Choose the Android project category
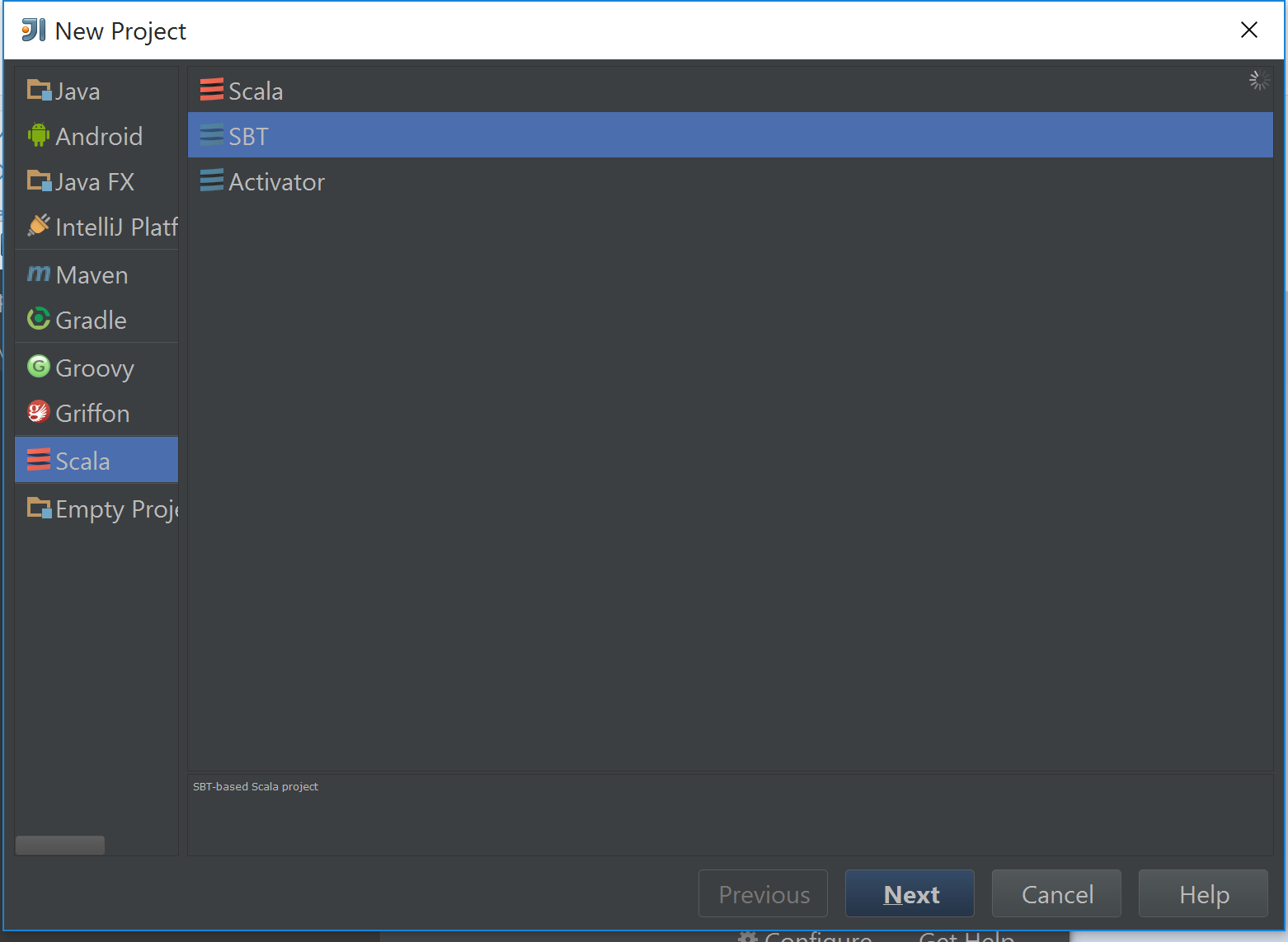 [x=96, y=136]
